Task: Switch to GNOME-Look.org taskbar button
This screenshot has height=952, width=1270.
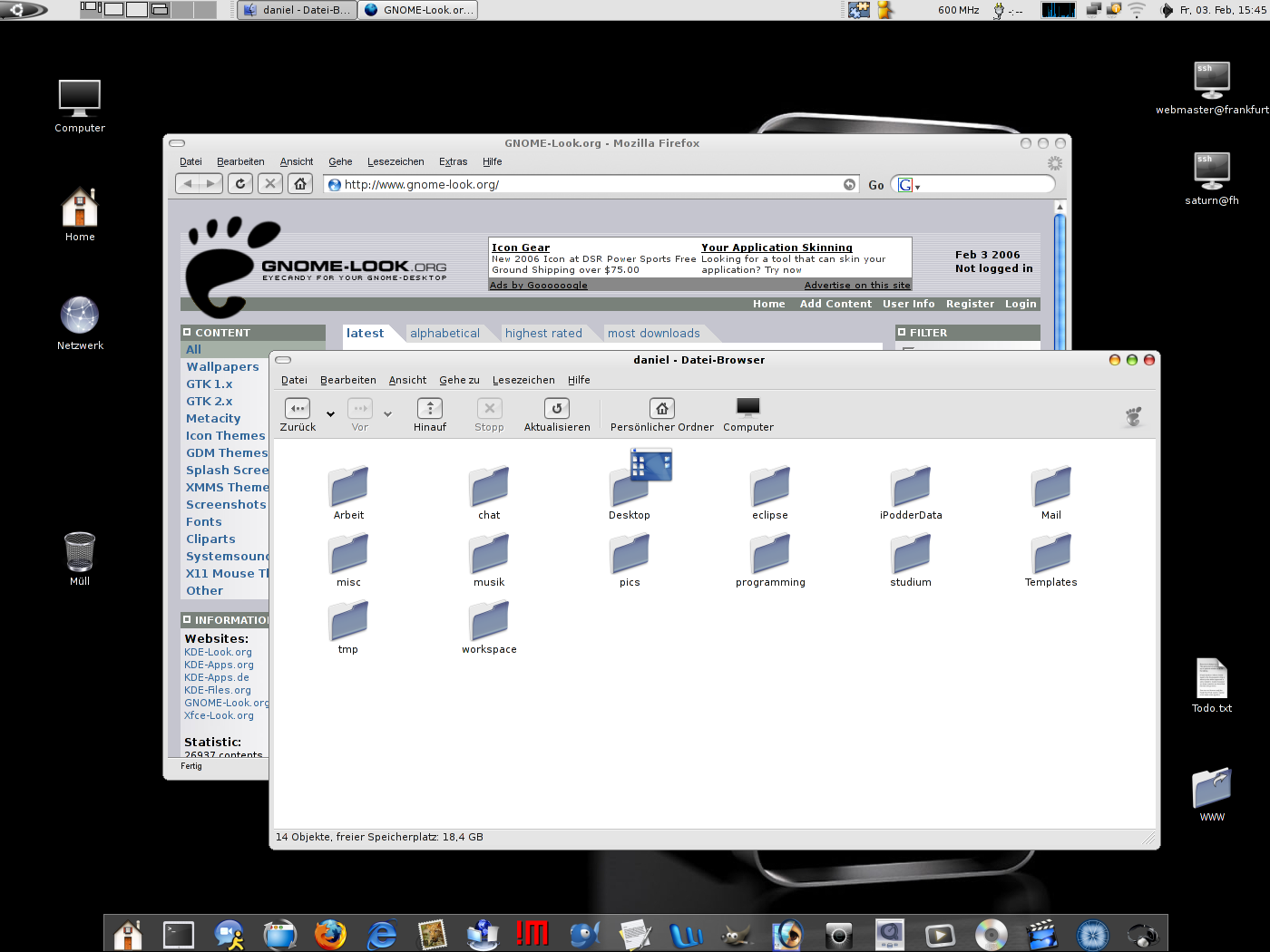Action: coord(418,10)
